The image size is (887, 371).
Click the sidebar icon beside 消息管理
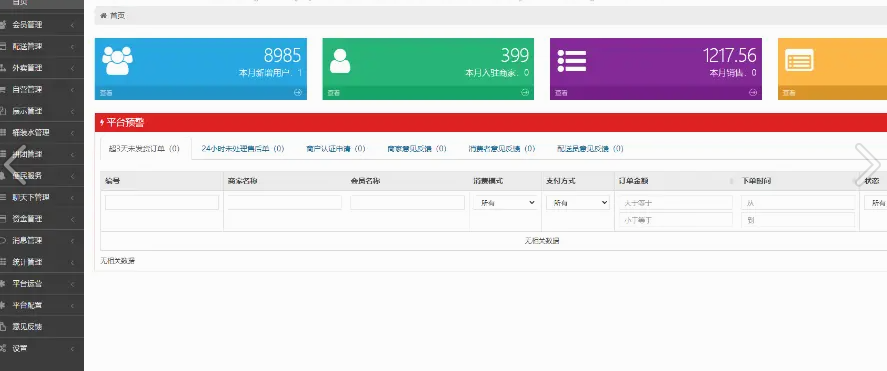[x=3, y=240]
